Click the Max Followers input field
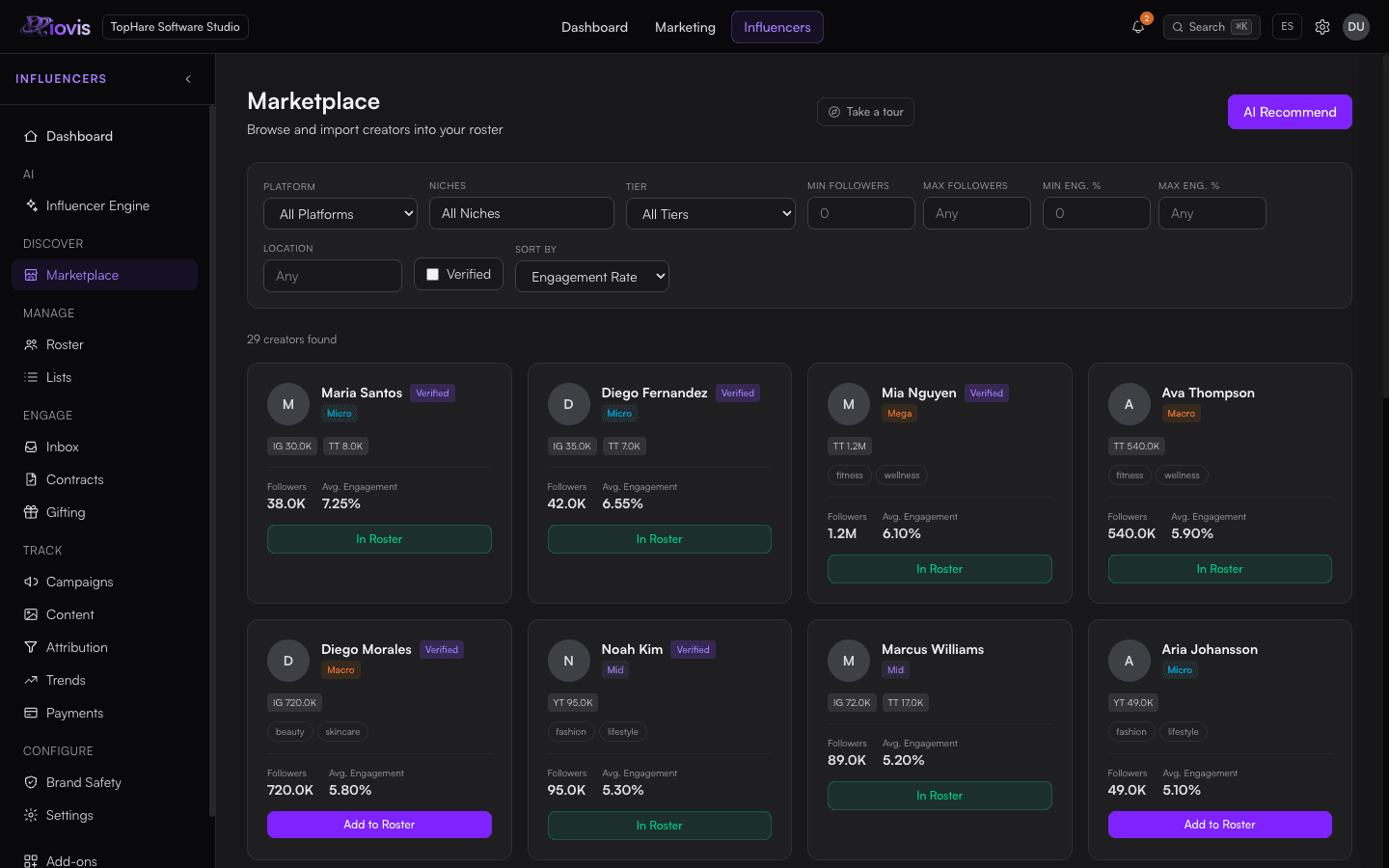The height and width of the screenshot is (868, 1389). click(977, 213)
